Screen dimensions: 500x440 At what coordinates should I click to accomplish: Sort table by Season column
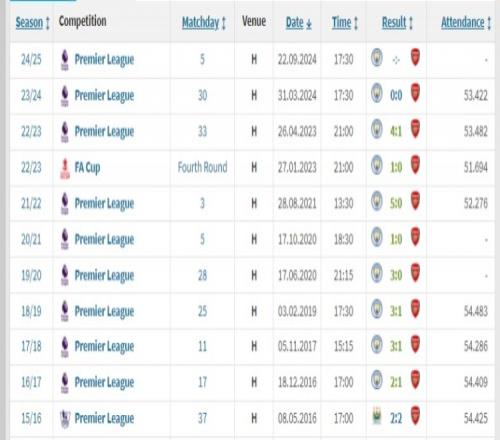[29, 23]
